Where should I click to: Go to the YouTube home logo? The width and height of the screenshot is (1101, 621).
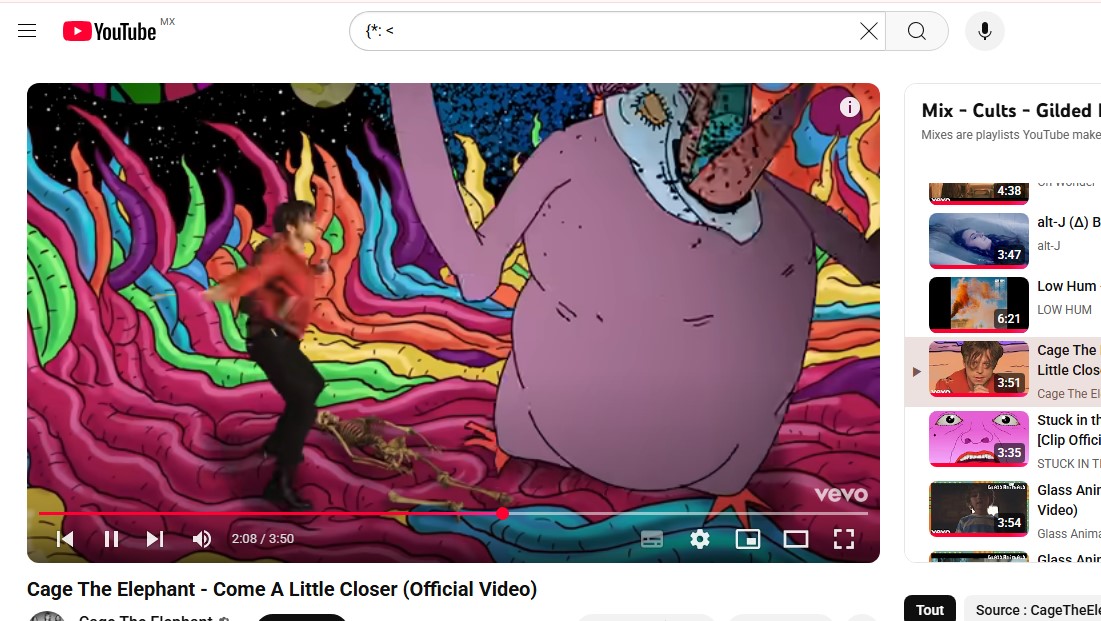pyautogui.click(x=110, y=31)
